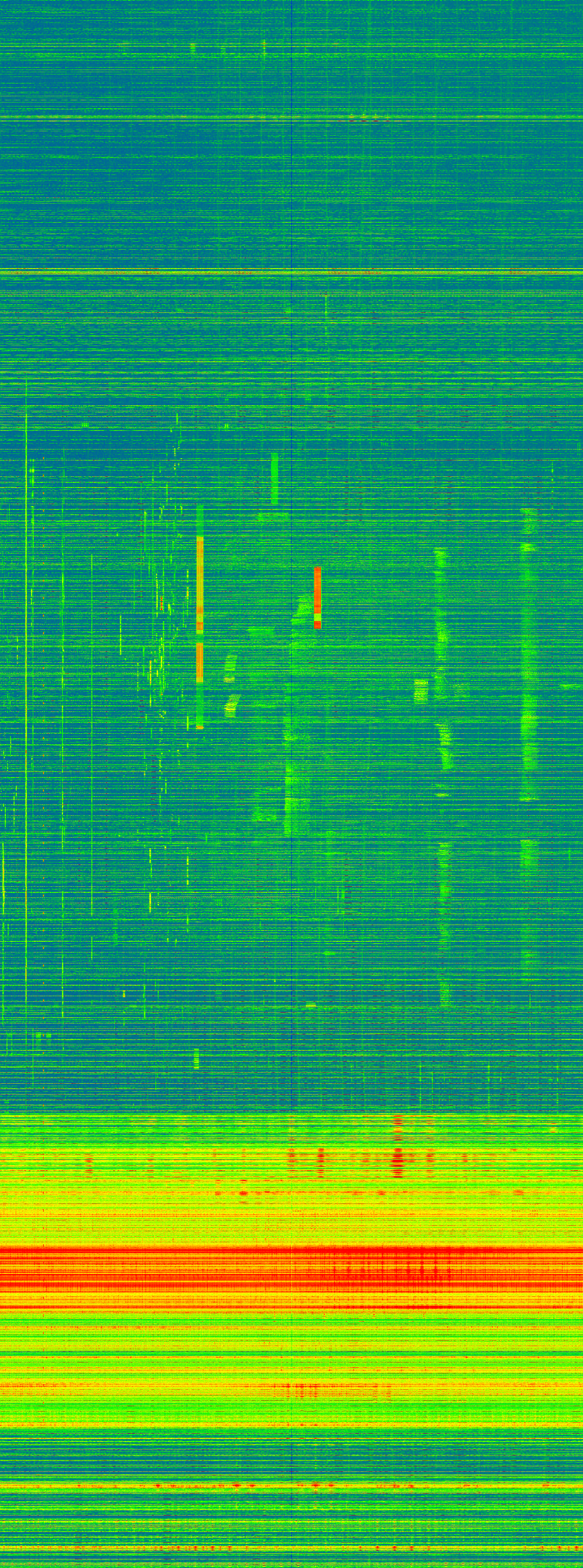Click the rightmost wide green vertical streak
The height and width of the screenshot is (1568, 583).
point(529,670)
